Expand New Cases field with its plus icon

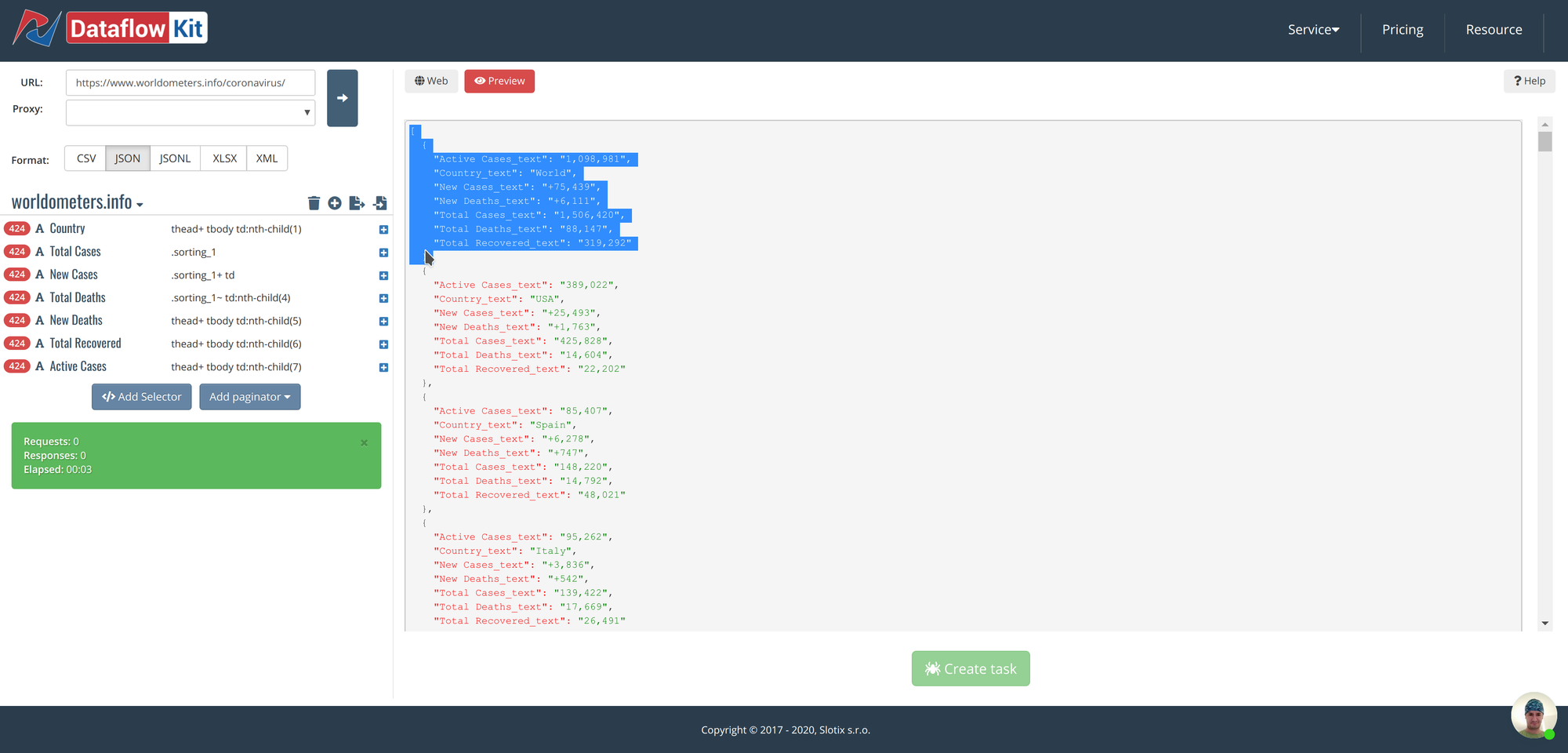click(383, 275)
